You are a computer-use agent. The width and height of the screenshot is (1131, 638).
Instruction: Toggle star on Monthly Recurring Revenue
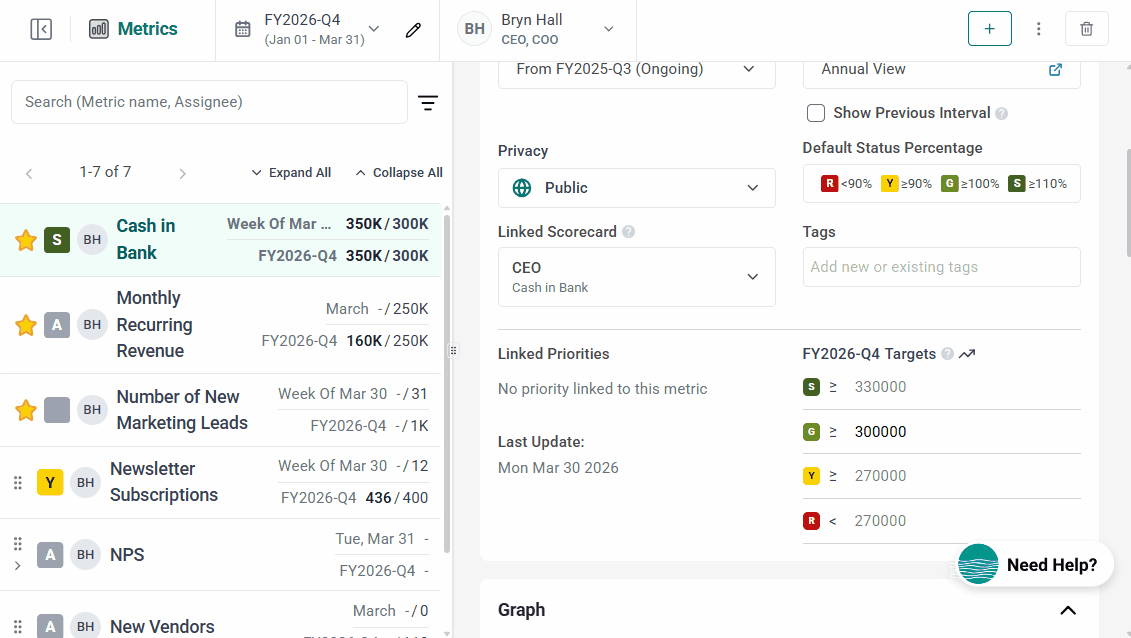[26, 325]
